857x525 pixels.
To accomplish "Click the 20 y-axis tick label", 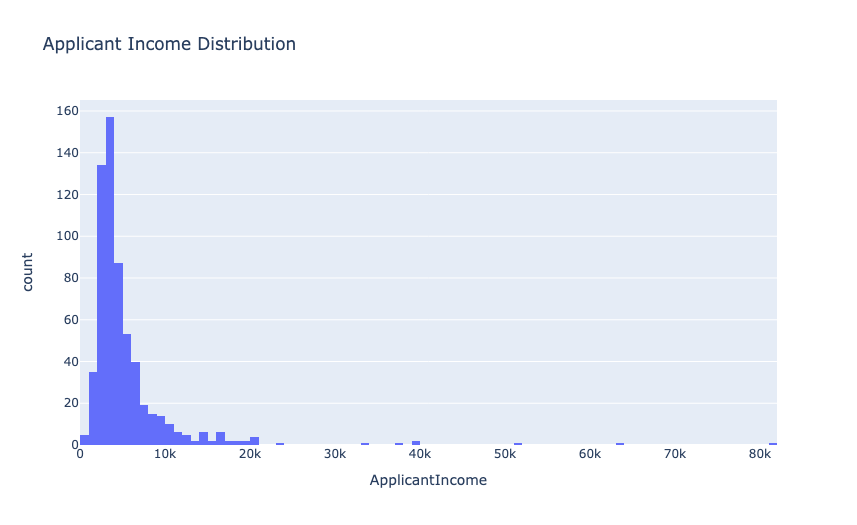I will coord(71,403).
